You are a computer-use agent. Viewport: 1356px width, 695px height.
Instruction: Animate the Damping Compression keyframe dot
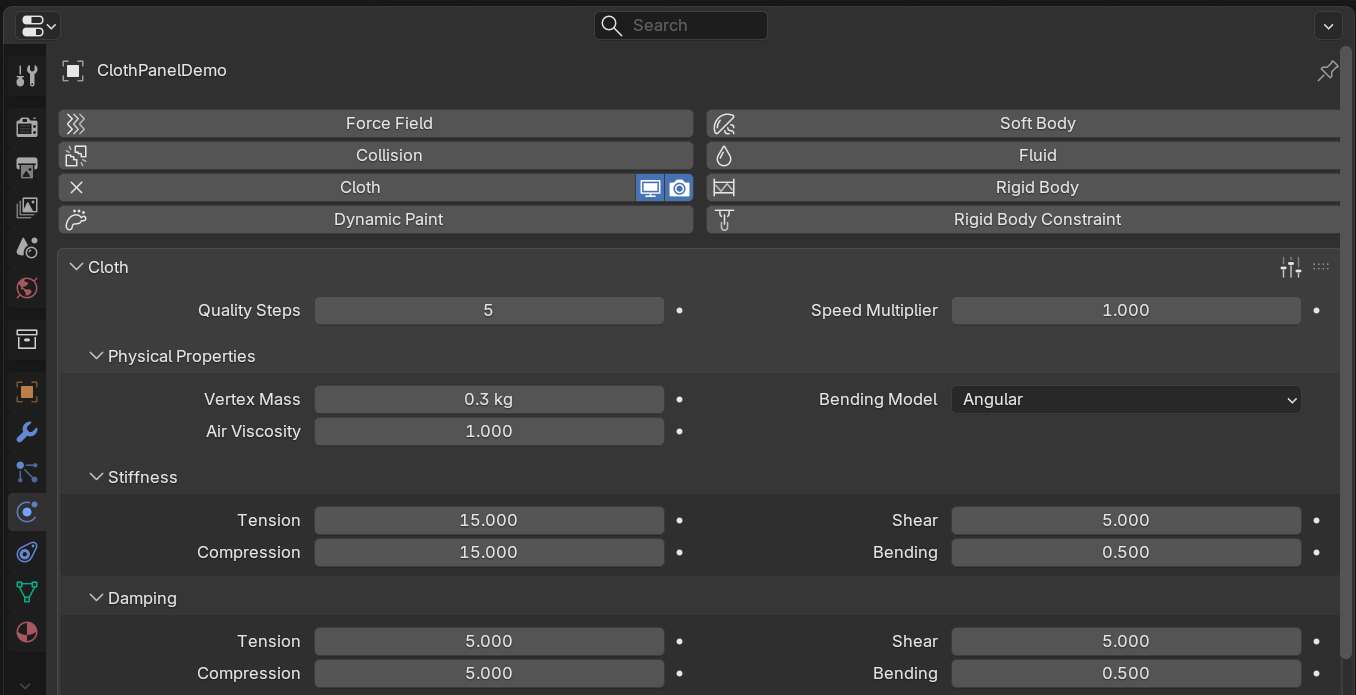(x=680, y=674)
